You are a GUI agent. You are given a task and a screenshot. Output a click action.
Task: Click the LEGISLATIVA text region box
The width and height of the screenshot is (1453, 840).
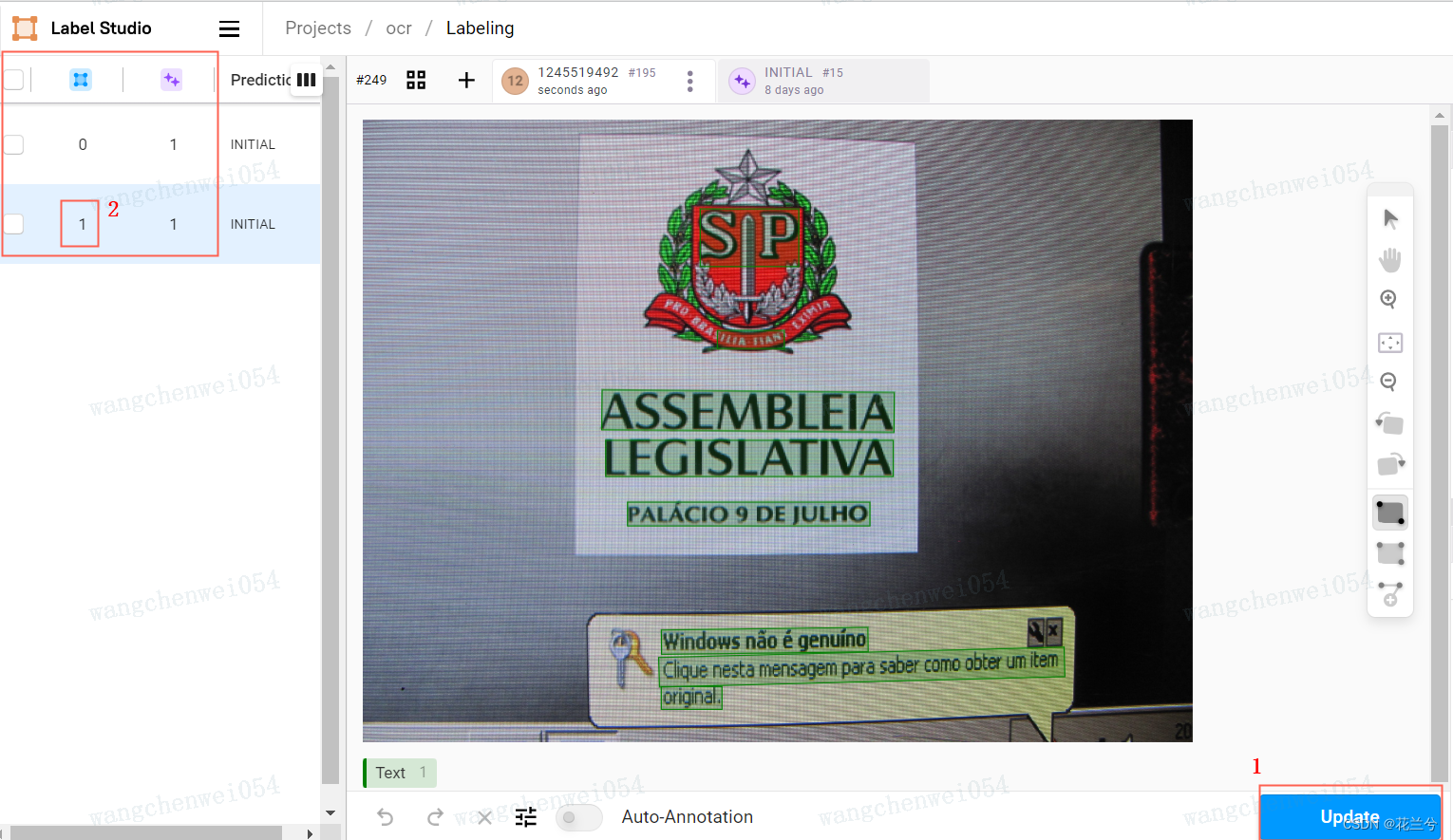tap(748, 457)
